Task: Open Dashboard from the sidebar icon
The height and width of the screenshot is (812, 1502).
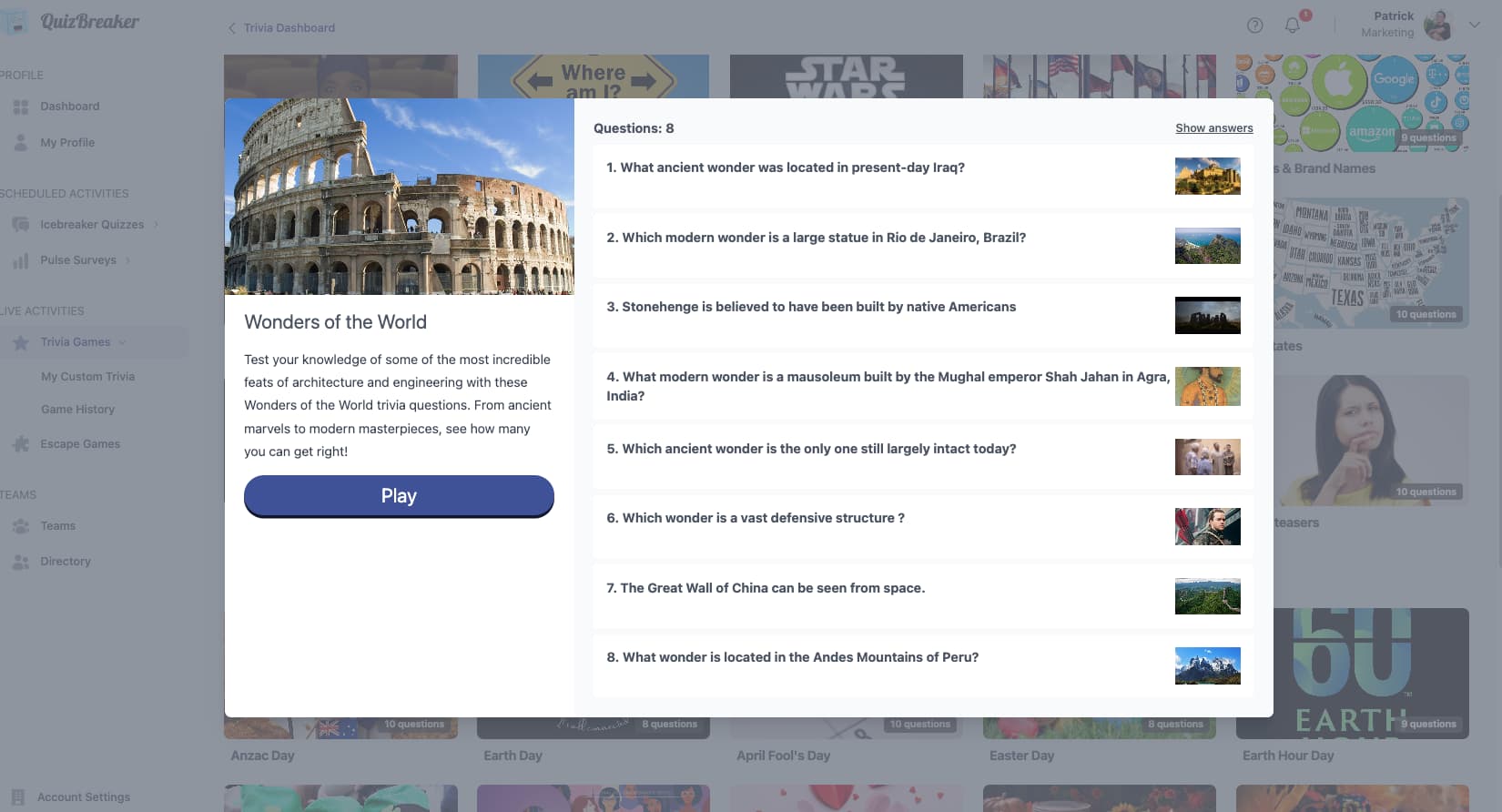Action: 20,106
